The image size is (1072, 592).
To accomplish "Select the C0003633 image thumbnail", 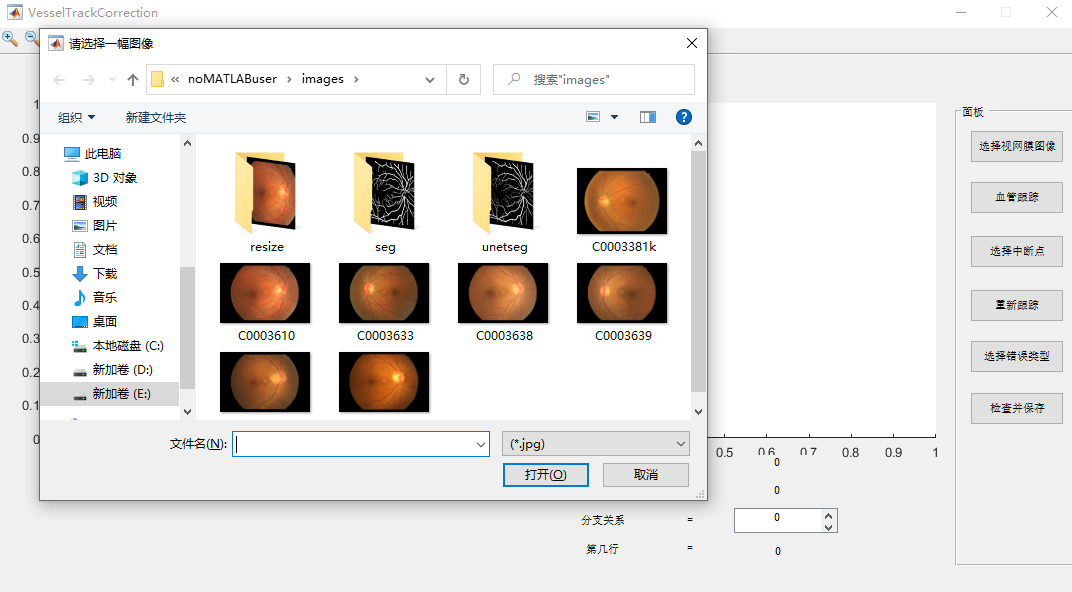I will point(384,294).
